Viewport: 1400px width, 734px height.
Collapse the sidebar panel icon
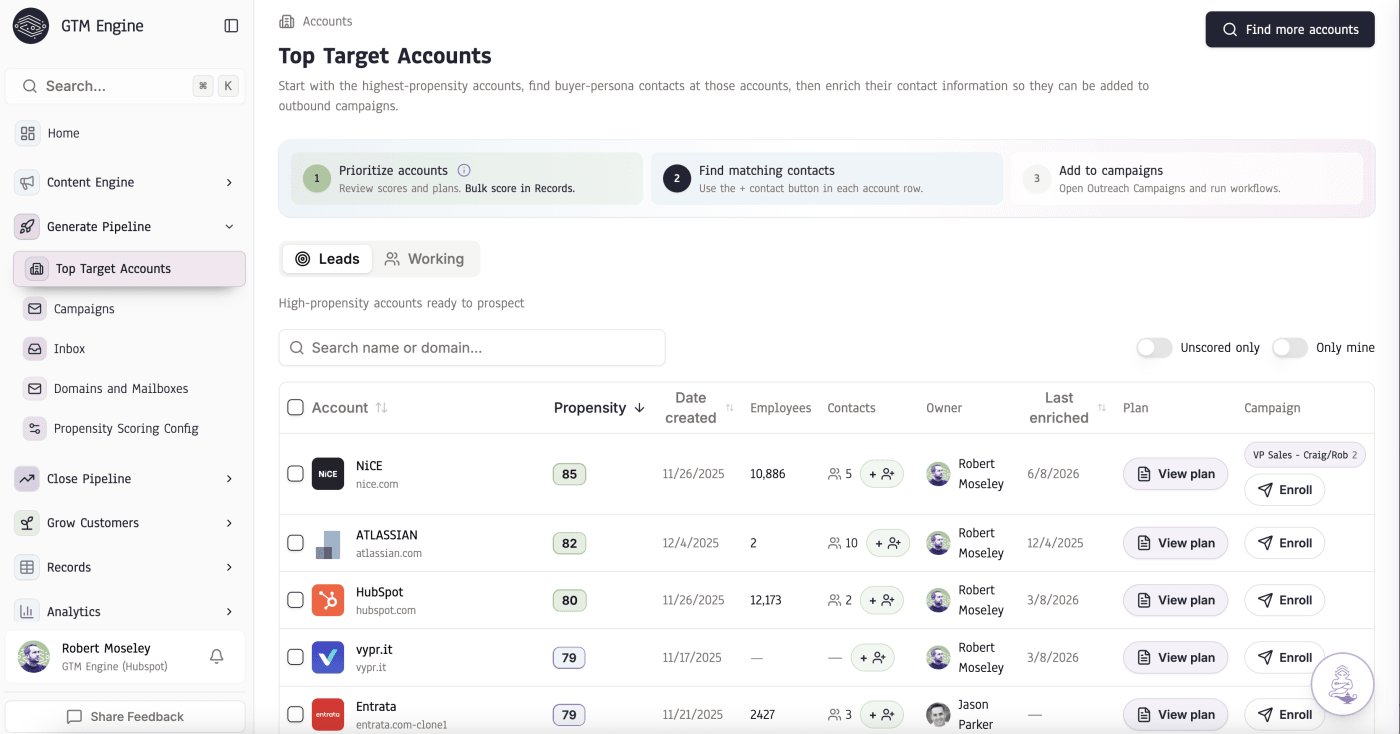pyautogui.click(x=231, y=26)
